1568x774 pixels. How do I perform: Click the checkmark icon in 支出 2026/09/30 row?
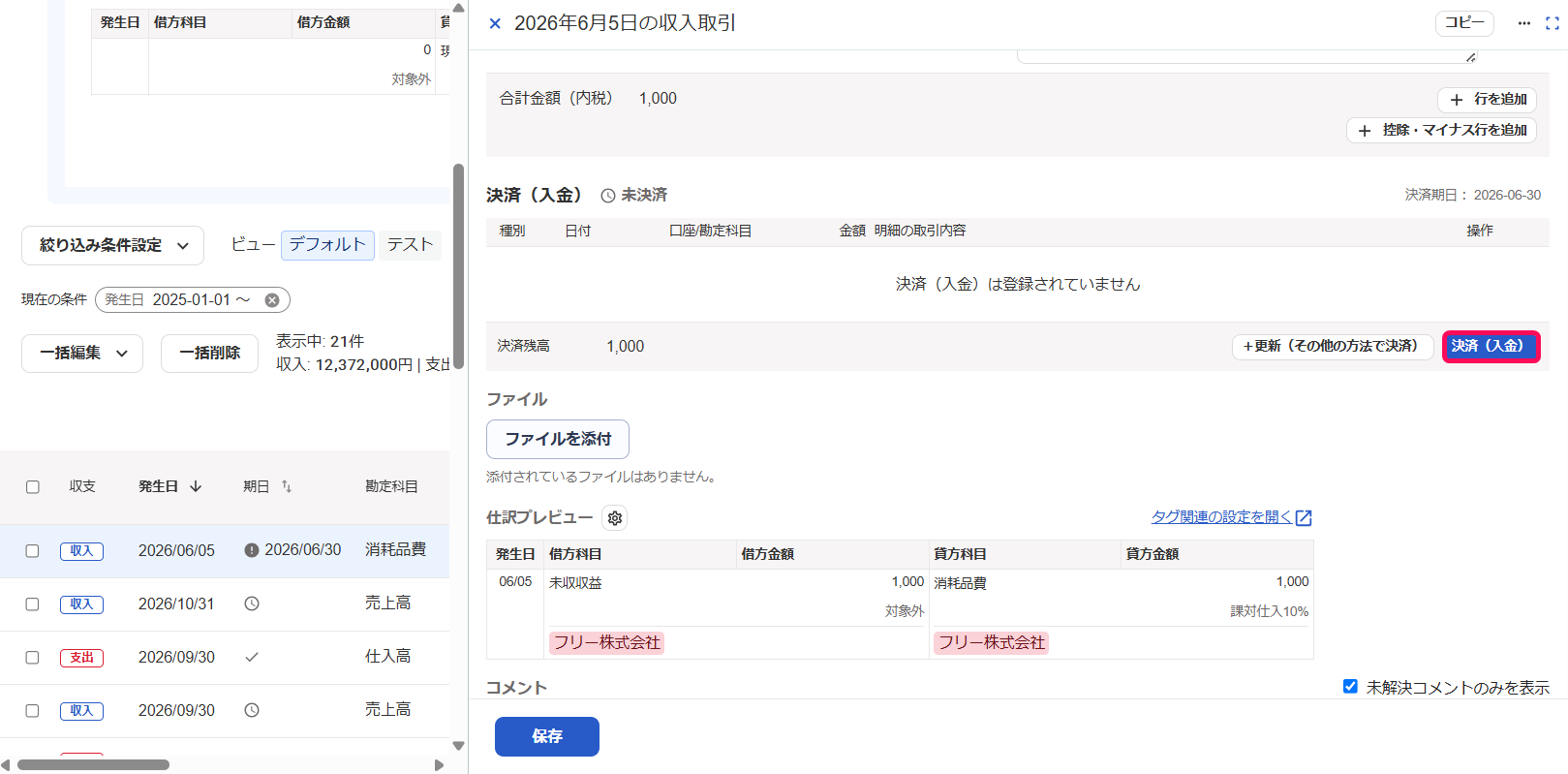252,657
